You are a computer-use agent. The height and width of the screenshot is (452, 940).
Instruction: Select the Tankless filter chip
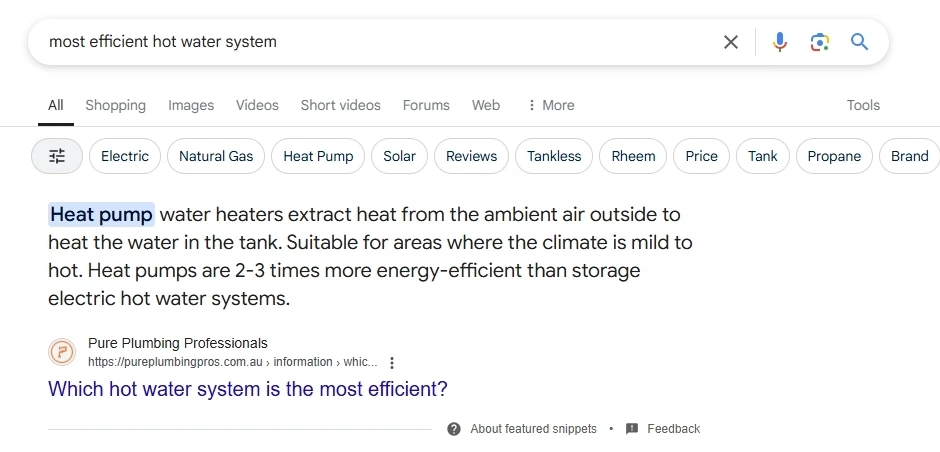pos(554,156)
